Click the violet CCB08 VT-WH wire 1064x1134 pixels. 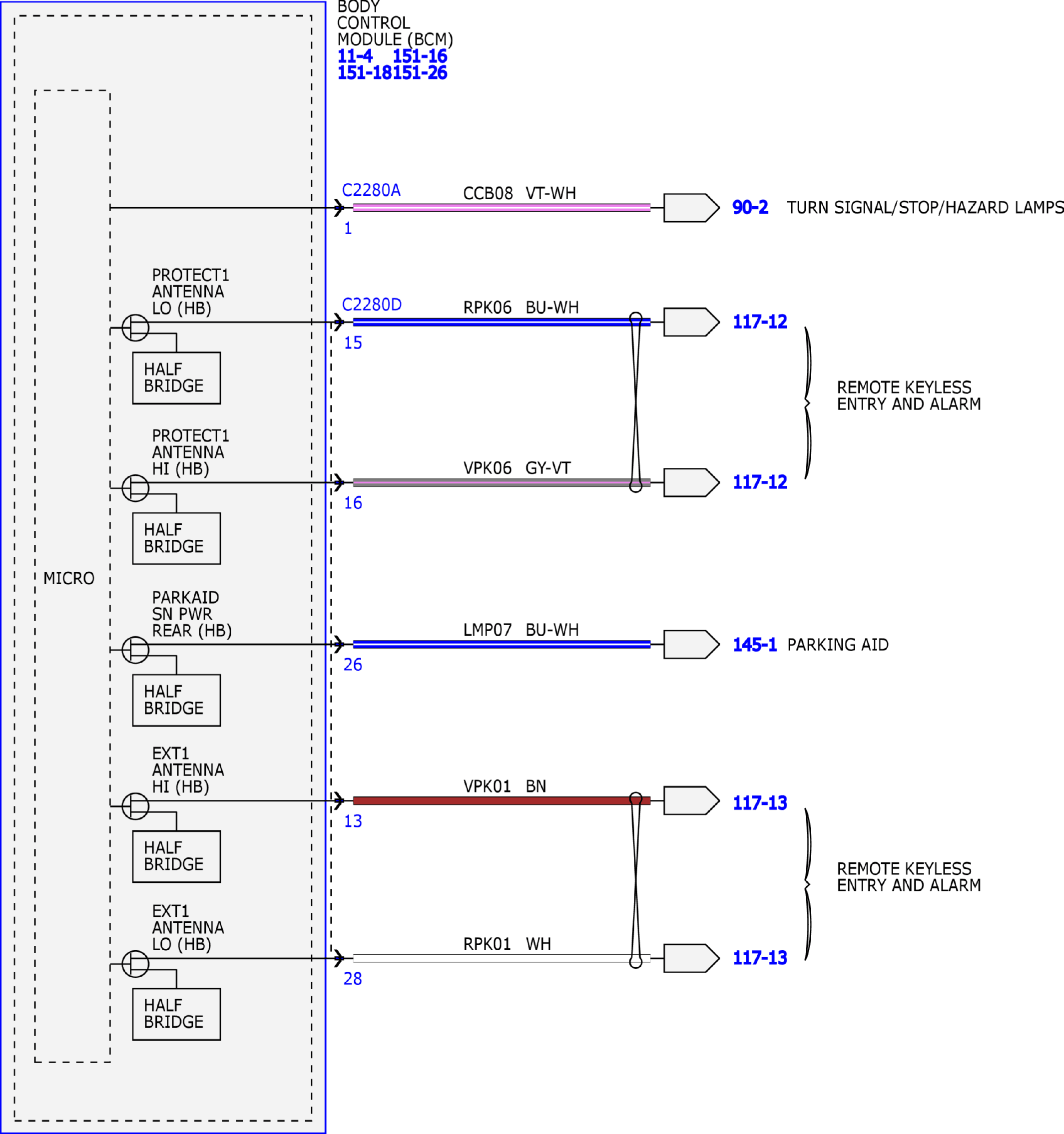click(x=502, y=208)
